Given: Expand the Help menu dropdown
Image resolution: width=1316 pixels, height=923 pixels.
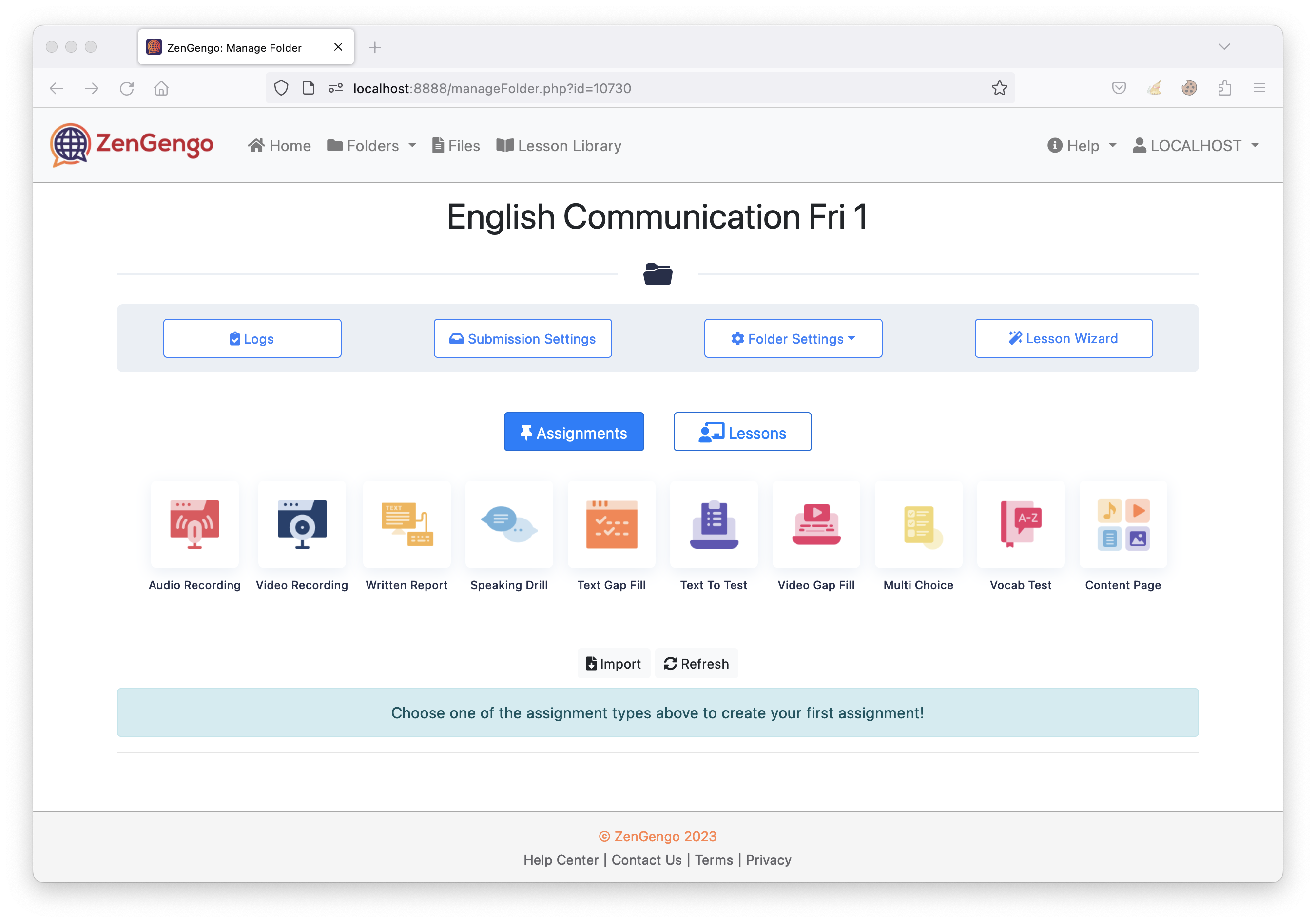Looking at the screenshot, I should 1082,146.
